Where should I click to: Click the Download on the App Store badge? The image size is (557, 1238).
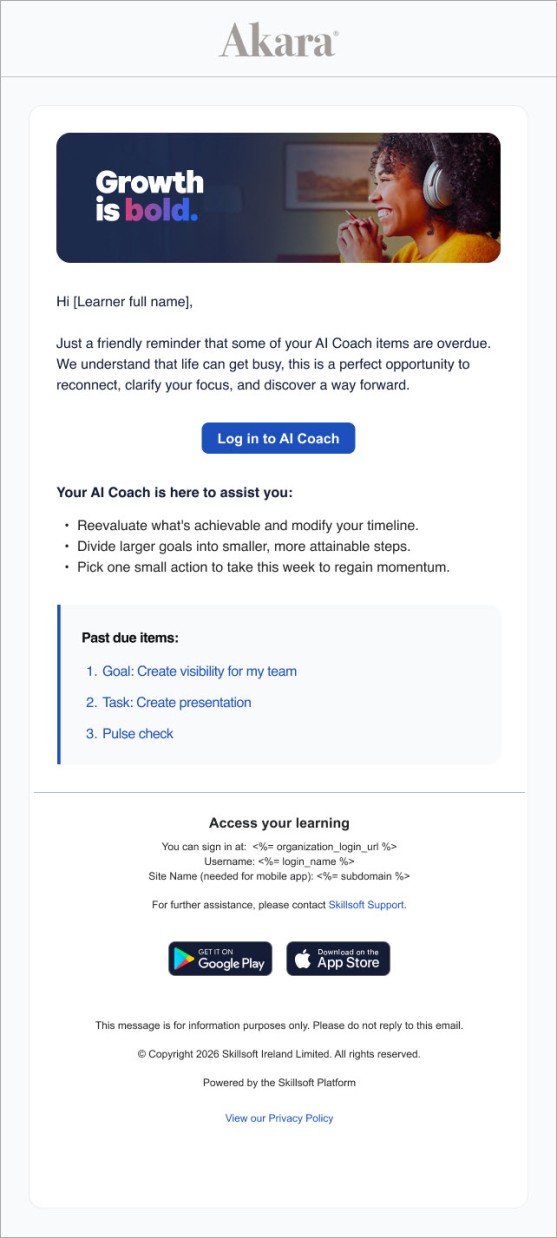[338, 958]
